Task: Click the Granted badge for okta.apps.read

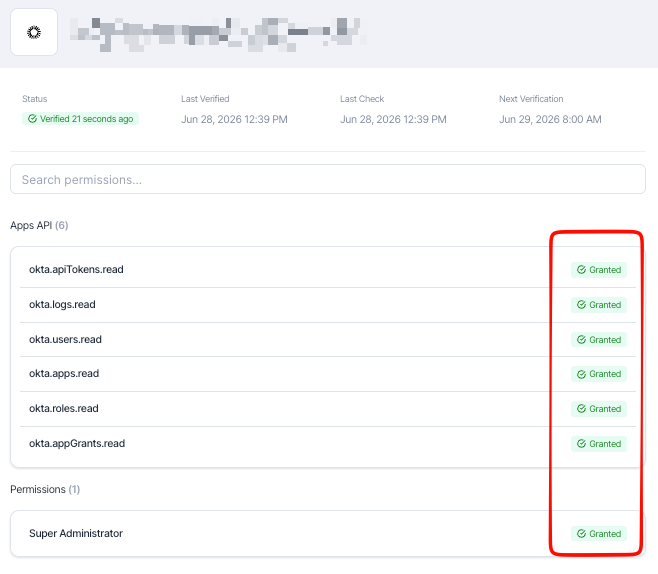Action: (x=599, y=374)
